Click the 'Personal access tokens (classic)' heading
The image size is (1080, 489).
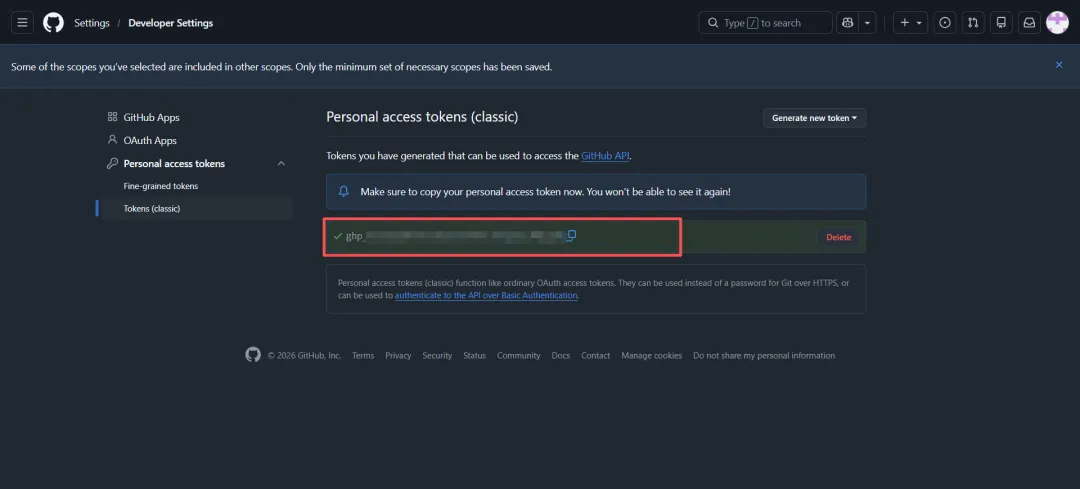[422, 117]
